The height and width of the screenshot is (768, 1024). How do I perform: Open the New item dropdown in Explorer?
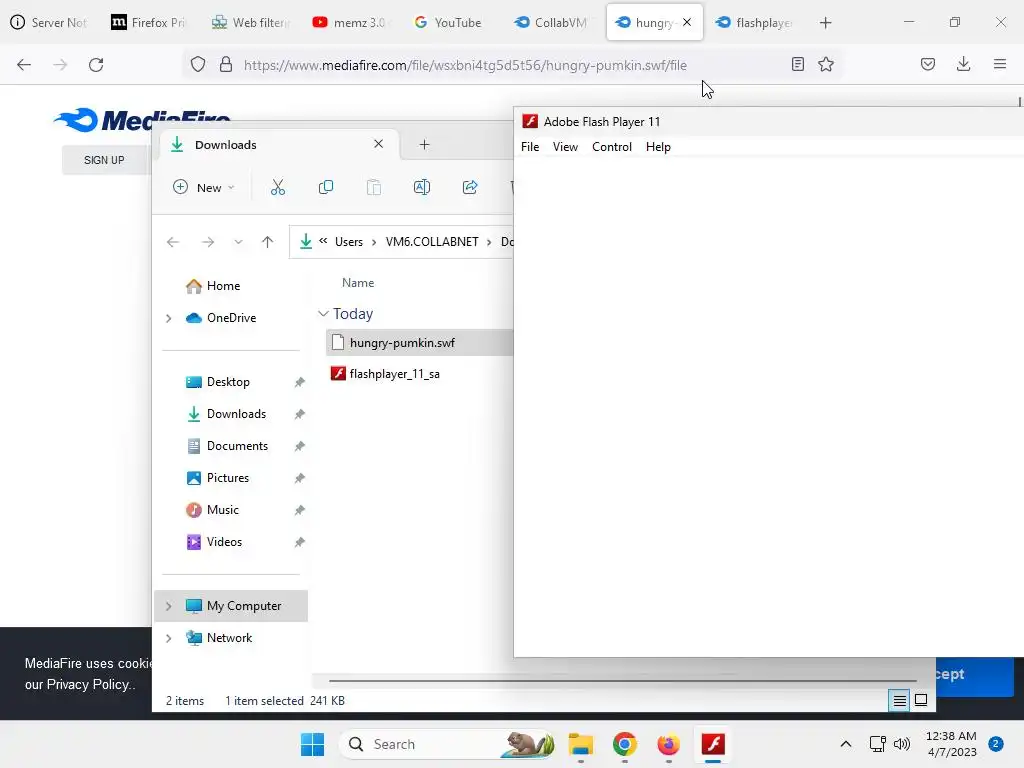[x=203, y=187]
